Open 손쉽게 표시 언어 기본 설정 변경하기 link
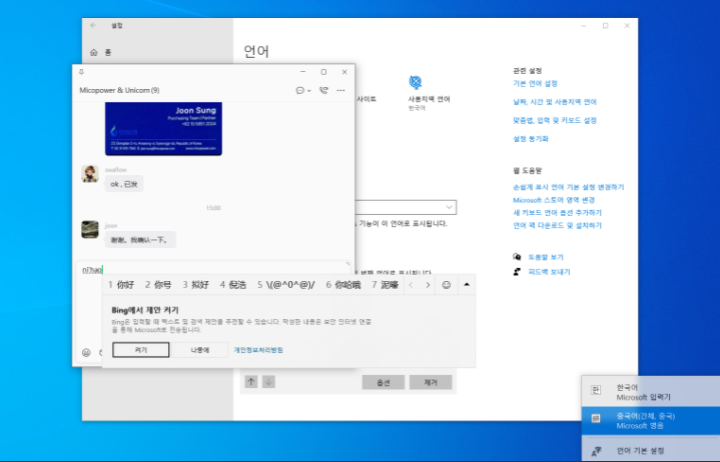The height and width of the screenshot is (462, 720). pos(568,187)
